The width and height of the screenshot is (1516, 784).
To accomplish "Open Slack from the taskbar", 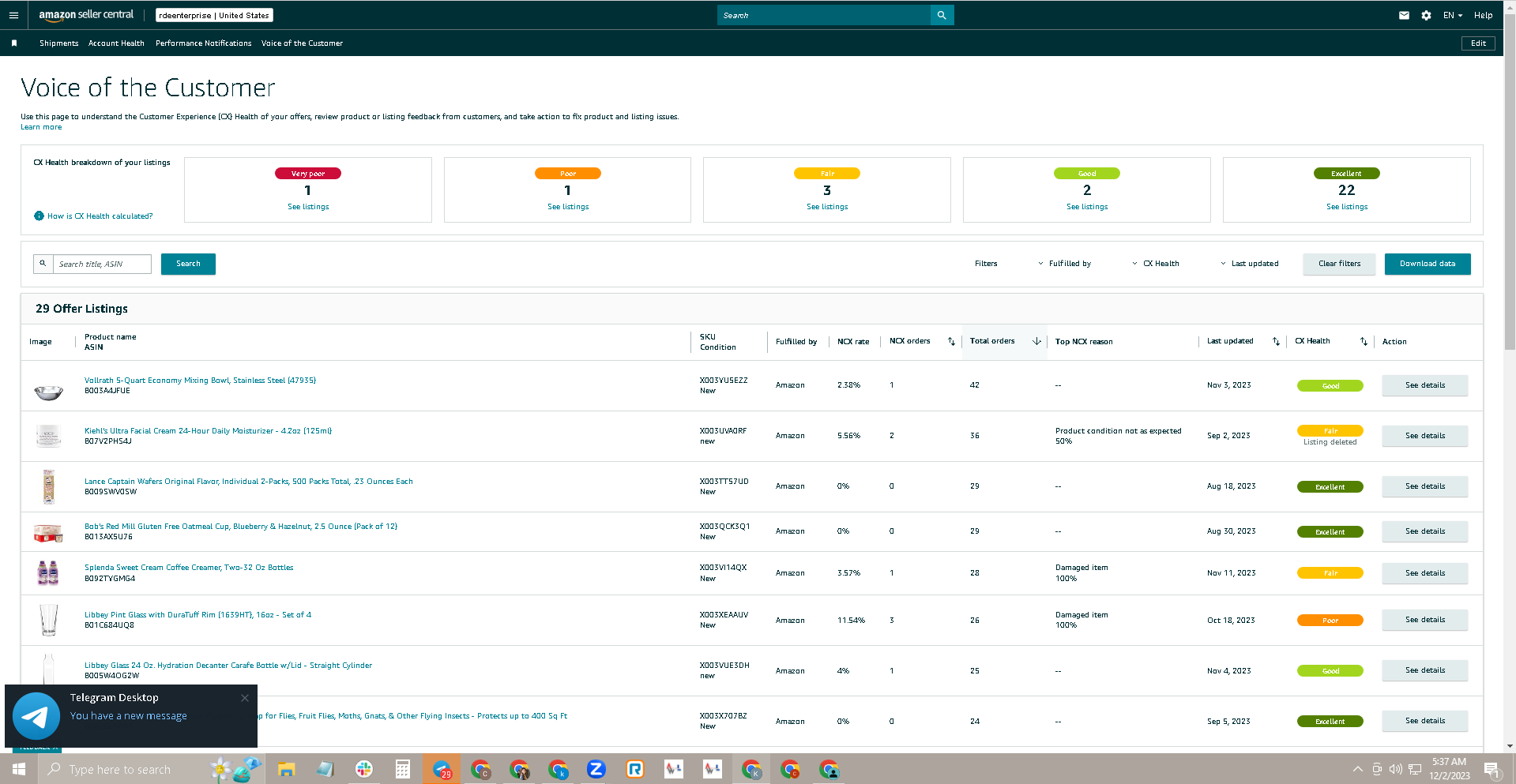I will point(364,769).
